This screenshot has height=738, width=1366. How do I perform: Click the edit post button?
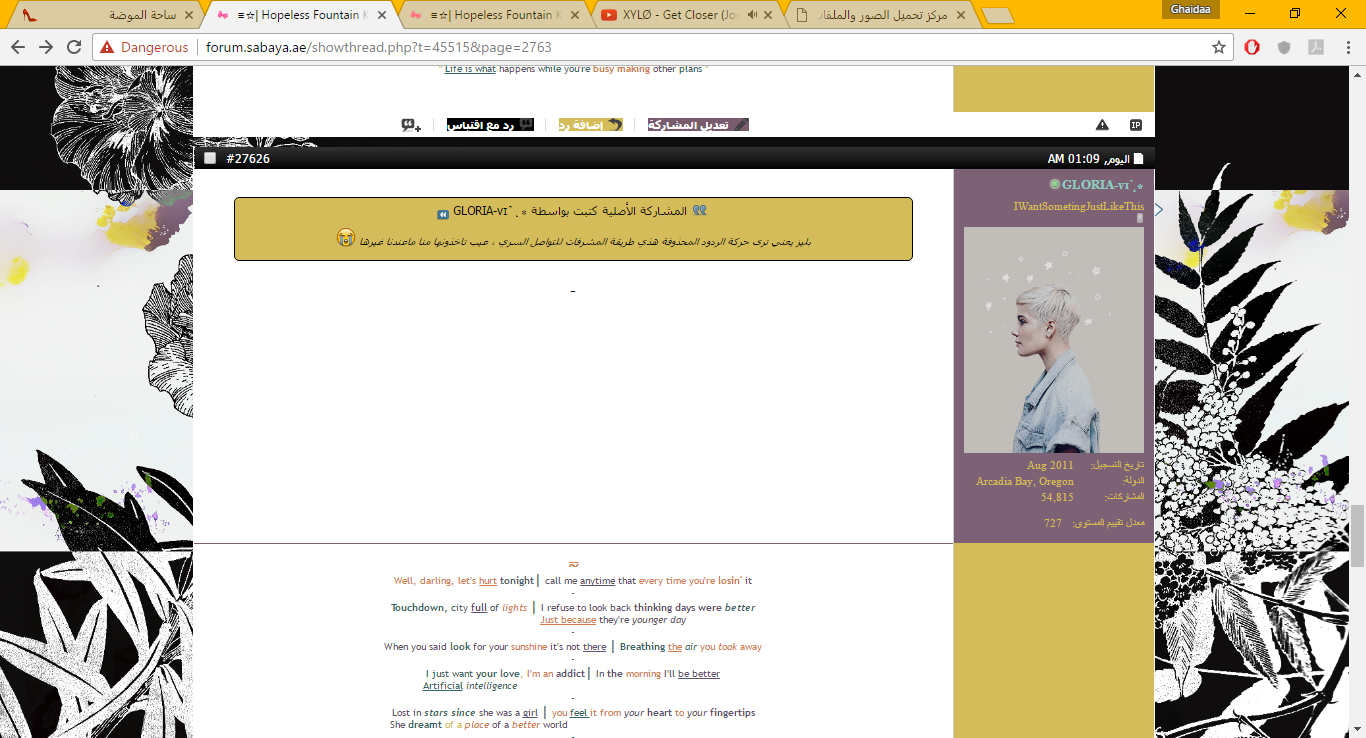[x=698, y=125]
